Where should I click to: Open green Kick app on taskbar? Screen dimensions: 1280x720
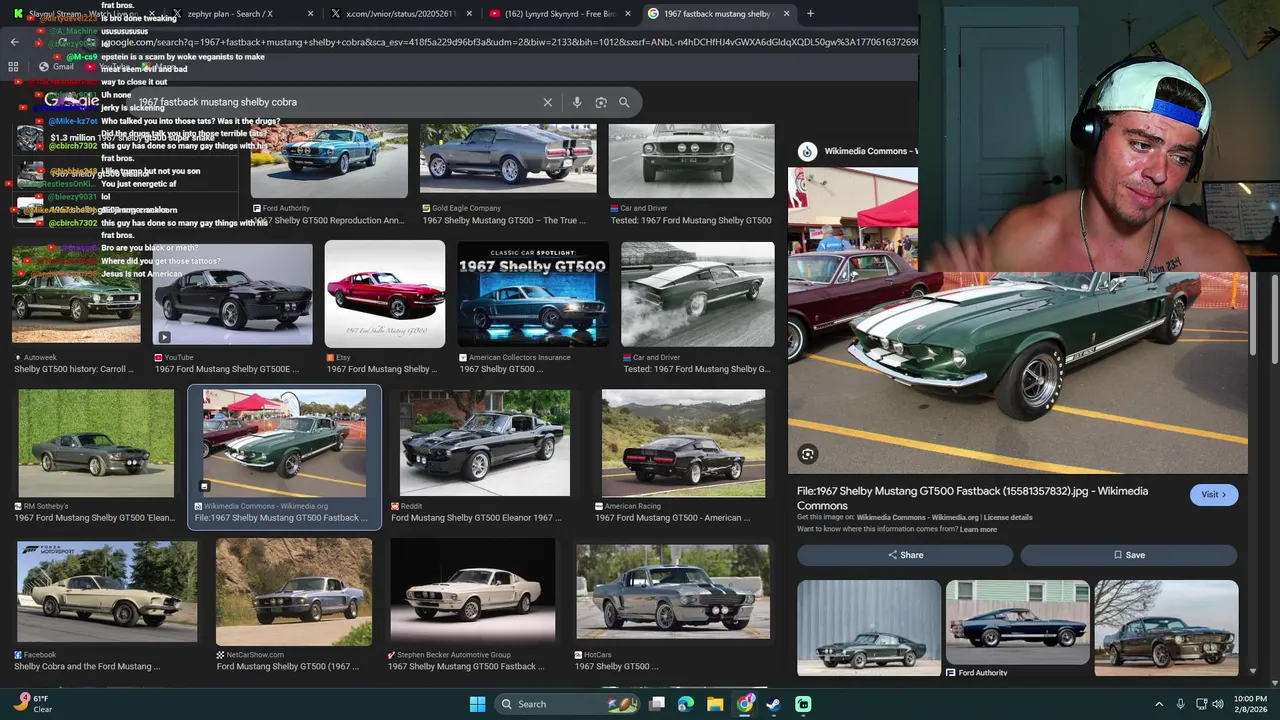pyautogui.click(x=803, y=704)
